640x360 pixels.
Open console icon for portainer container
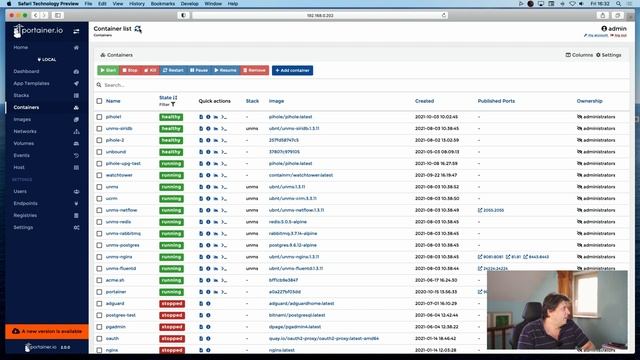point(224,292)
